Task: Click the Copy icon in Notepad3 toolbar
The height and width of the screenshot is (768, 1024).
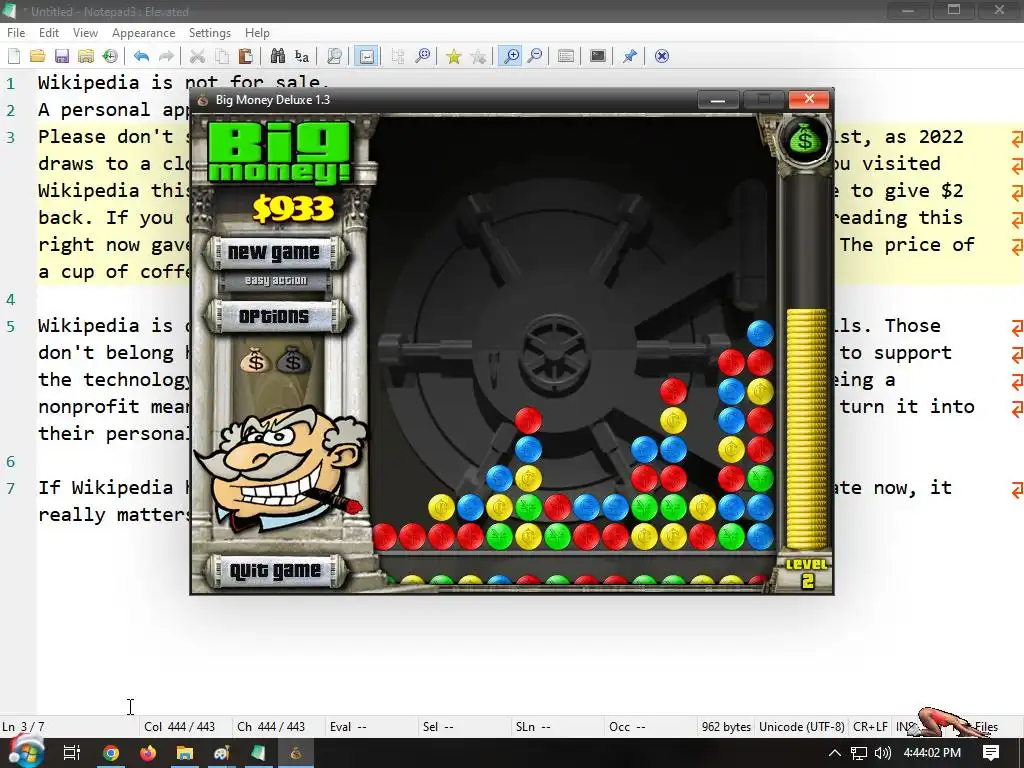Action: (x=221, y=56)
